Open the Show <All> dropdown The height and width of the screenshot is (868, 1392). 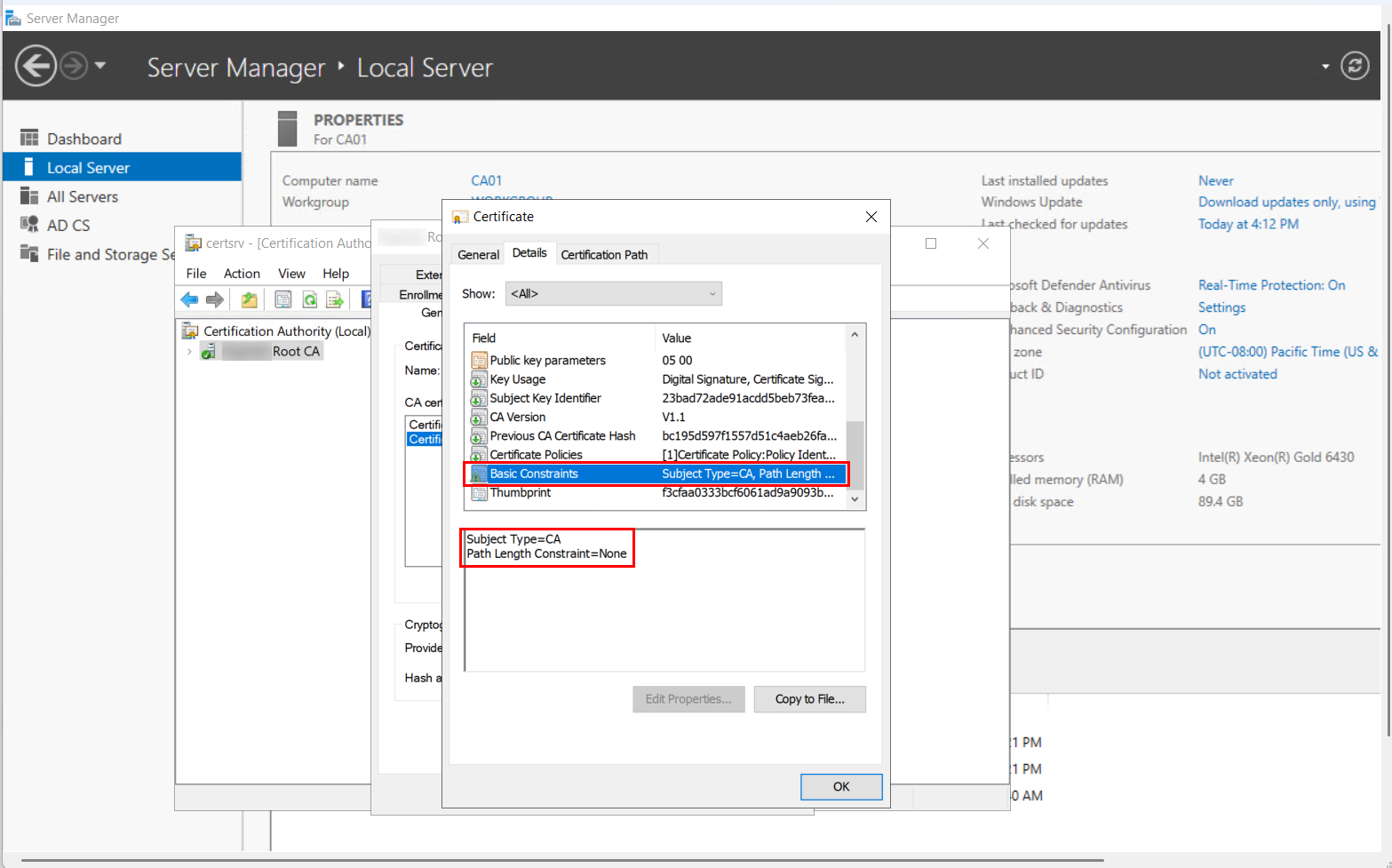point(614,293)
